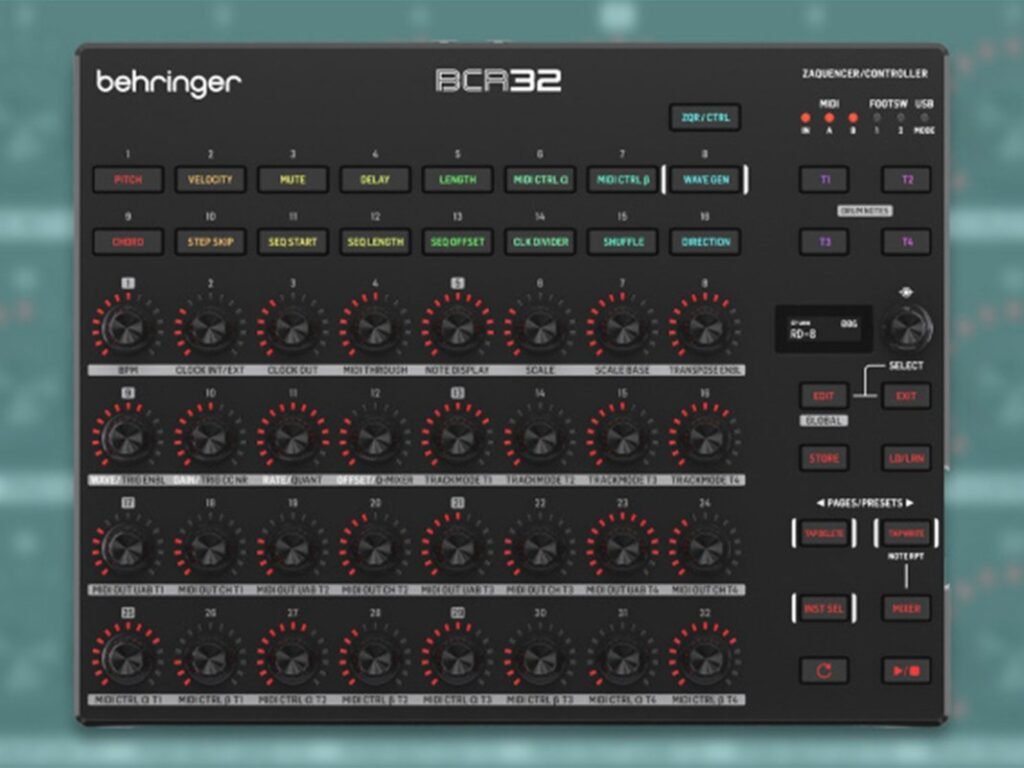The width and height of the screenshot is (1024, 768).
Task: Click the MIDI OUT CH T3 knob
Action: point(539,546)
